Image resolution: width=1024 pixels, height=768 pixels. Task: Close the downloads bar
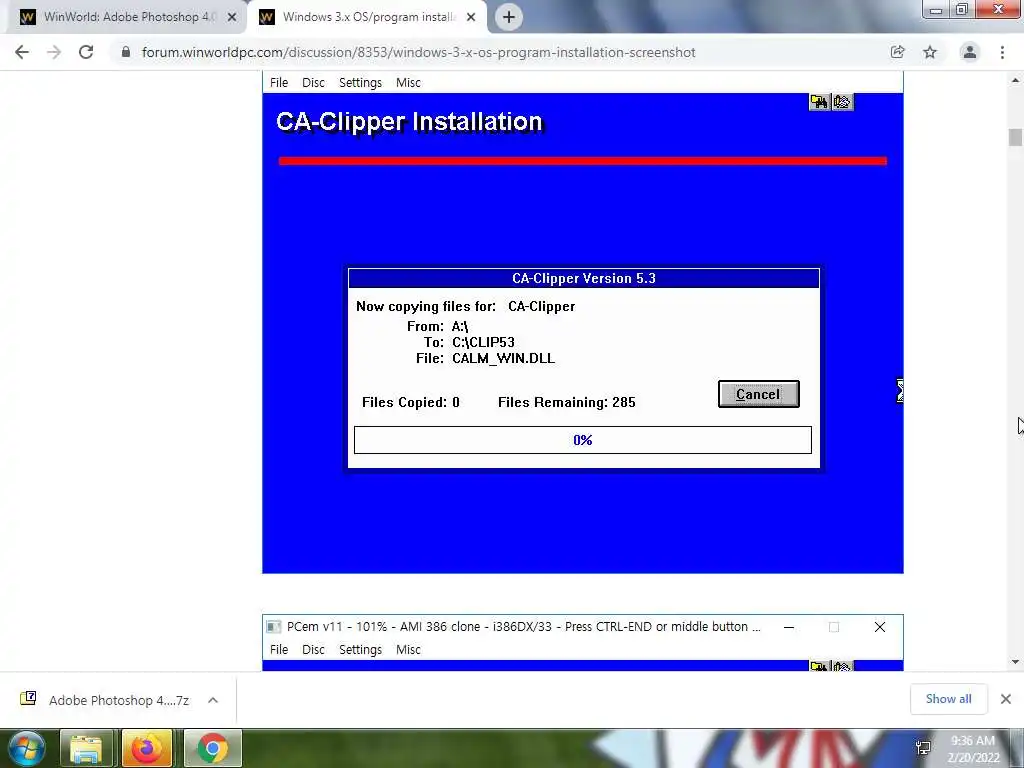coord(1006,699)
